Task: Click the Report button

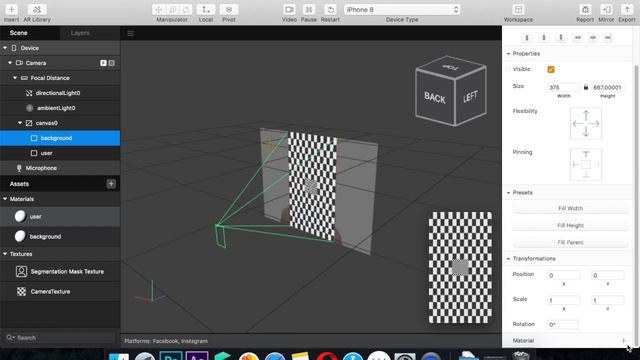Action: [585, 9]
